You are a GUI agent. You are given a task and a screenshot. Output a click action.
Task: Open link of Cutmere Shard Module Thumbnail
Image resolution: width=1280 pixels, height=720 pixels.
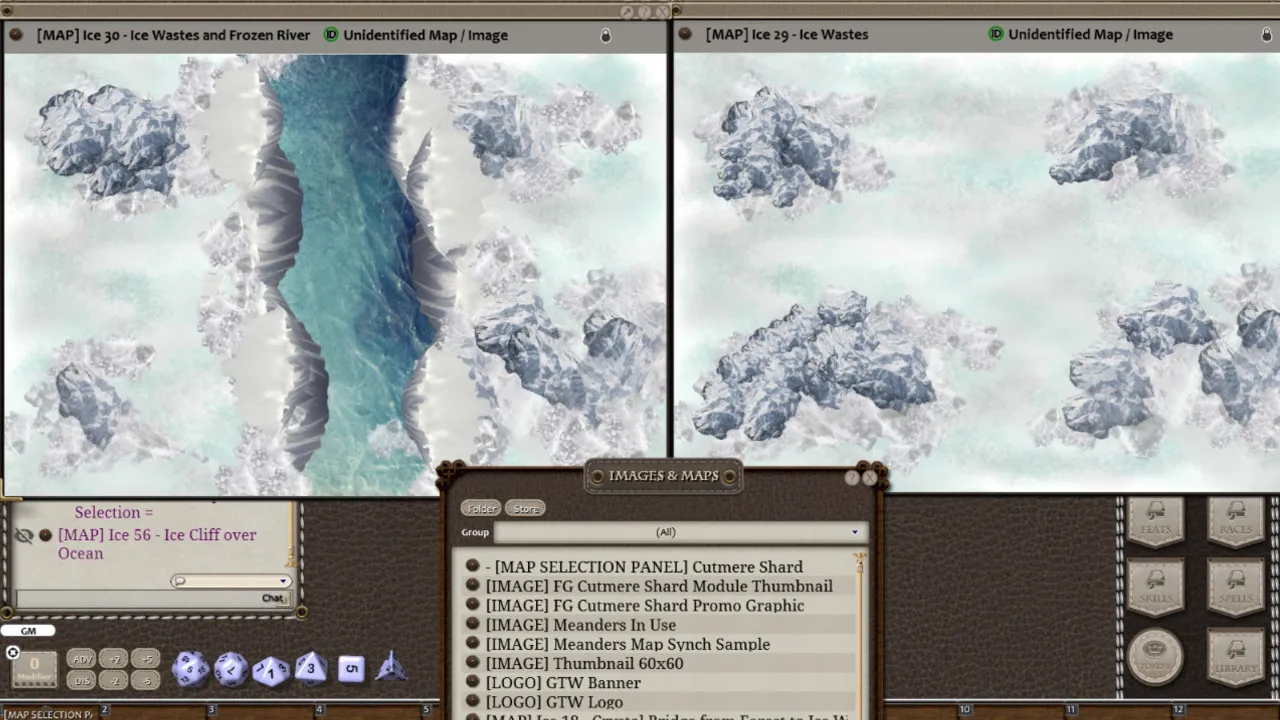[x=472, y=586]
